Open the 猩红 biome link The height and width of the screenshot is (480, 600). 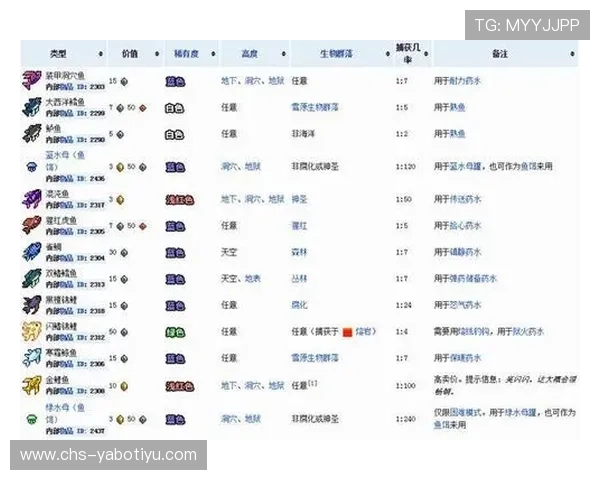(299, 226)
